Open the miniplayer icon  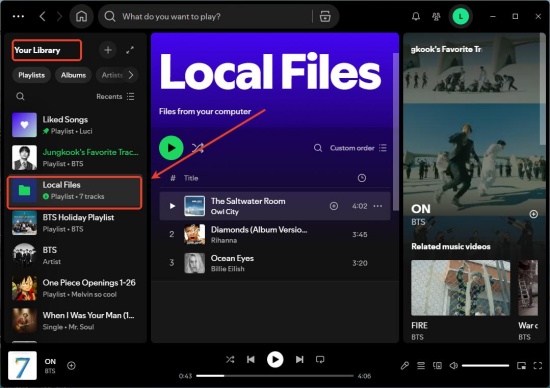pos(521,366)
